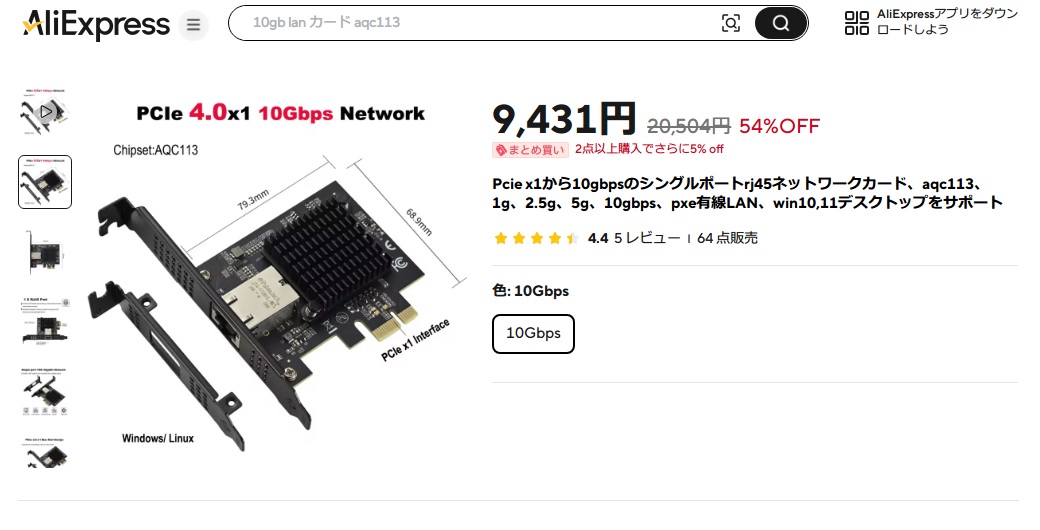
Task: Click the まとめ買い bulk deal tag
Action: [530, 150]
